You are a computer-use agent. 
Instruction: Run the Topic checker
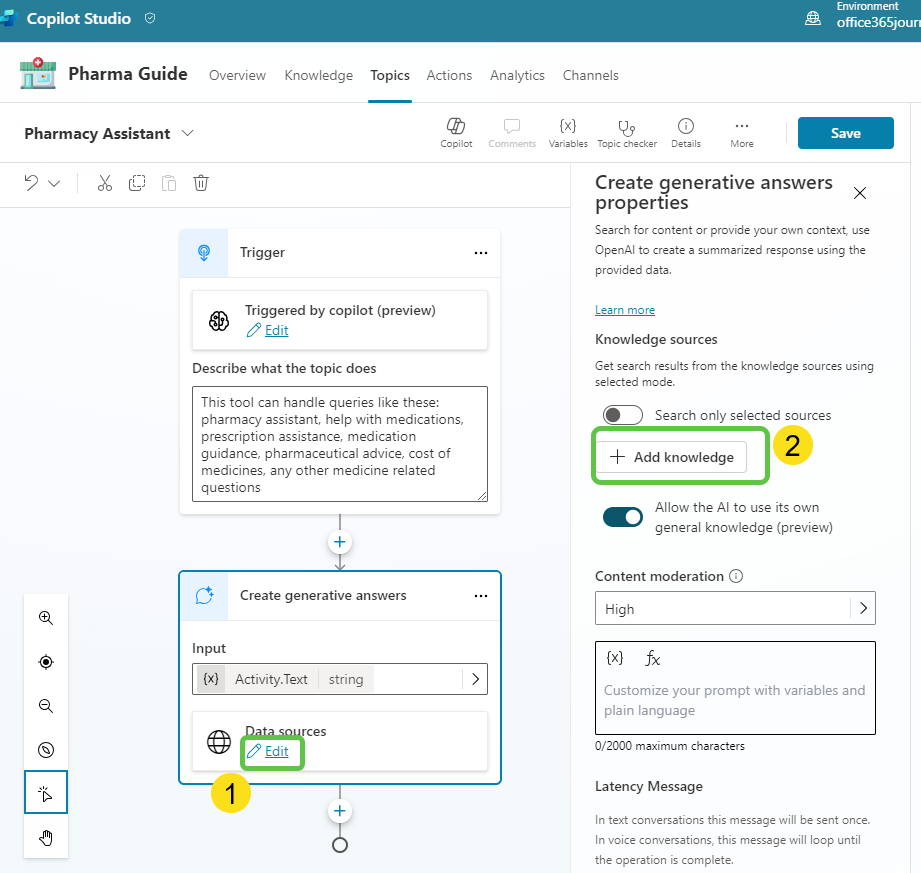tap(626, 131)
